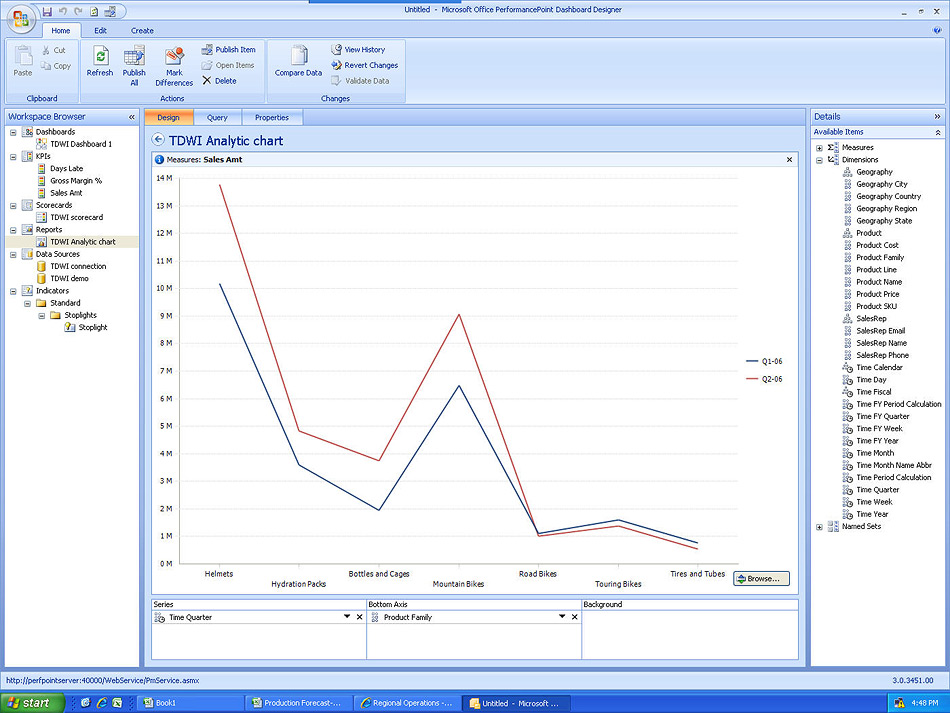Open the Product Family axis dropdown arrow
Screen dimensions: 950x713
coord(562,617)
